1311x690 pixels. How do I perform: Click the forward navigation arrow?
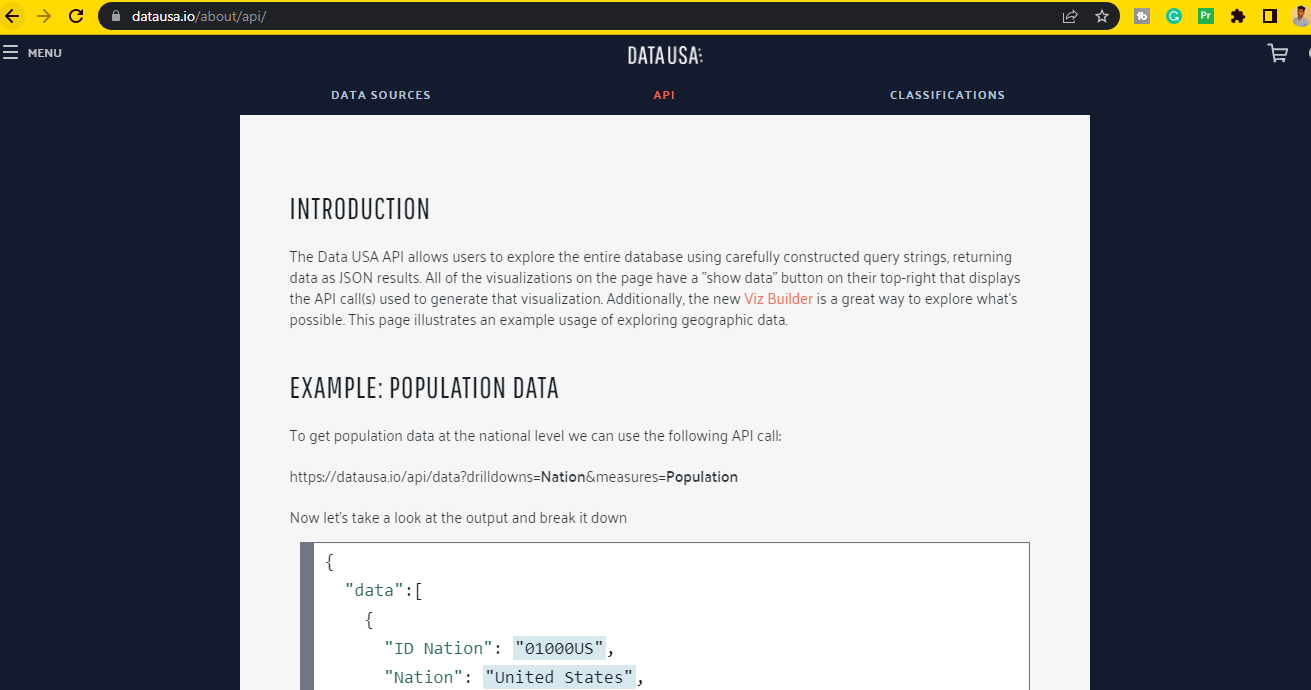click(44, 16)
